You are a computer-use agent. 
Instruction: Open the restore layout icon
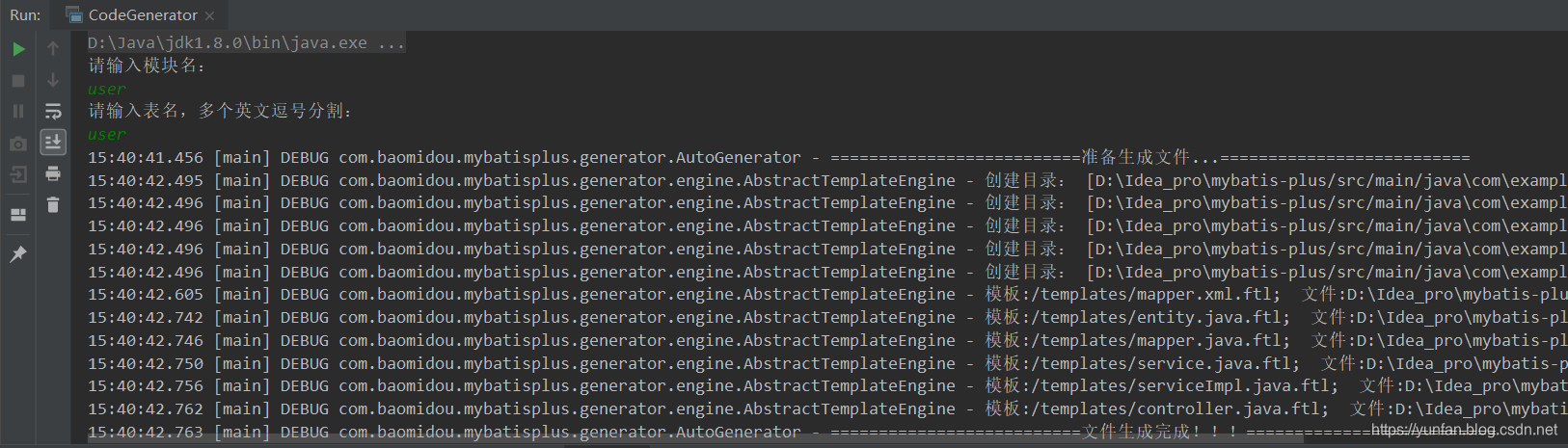pyautogui.click(x=18, y=215)
